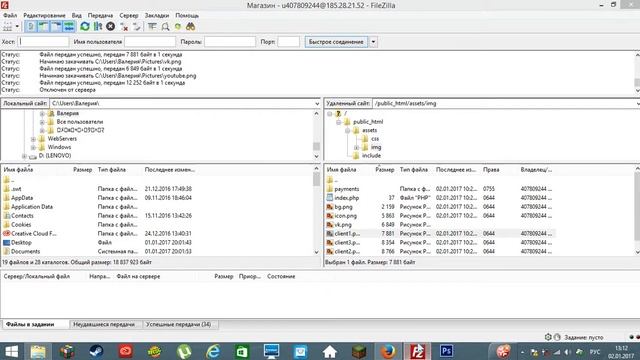The width and height of the screenshot is (640, 360).
Task: Open the Site Manager icon
Action: tap(7, 27)
